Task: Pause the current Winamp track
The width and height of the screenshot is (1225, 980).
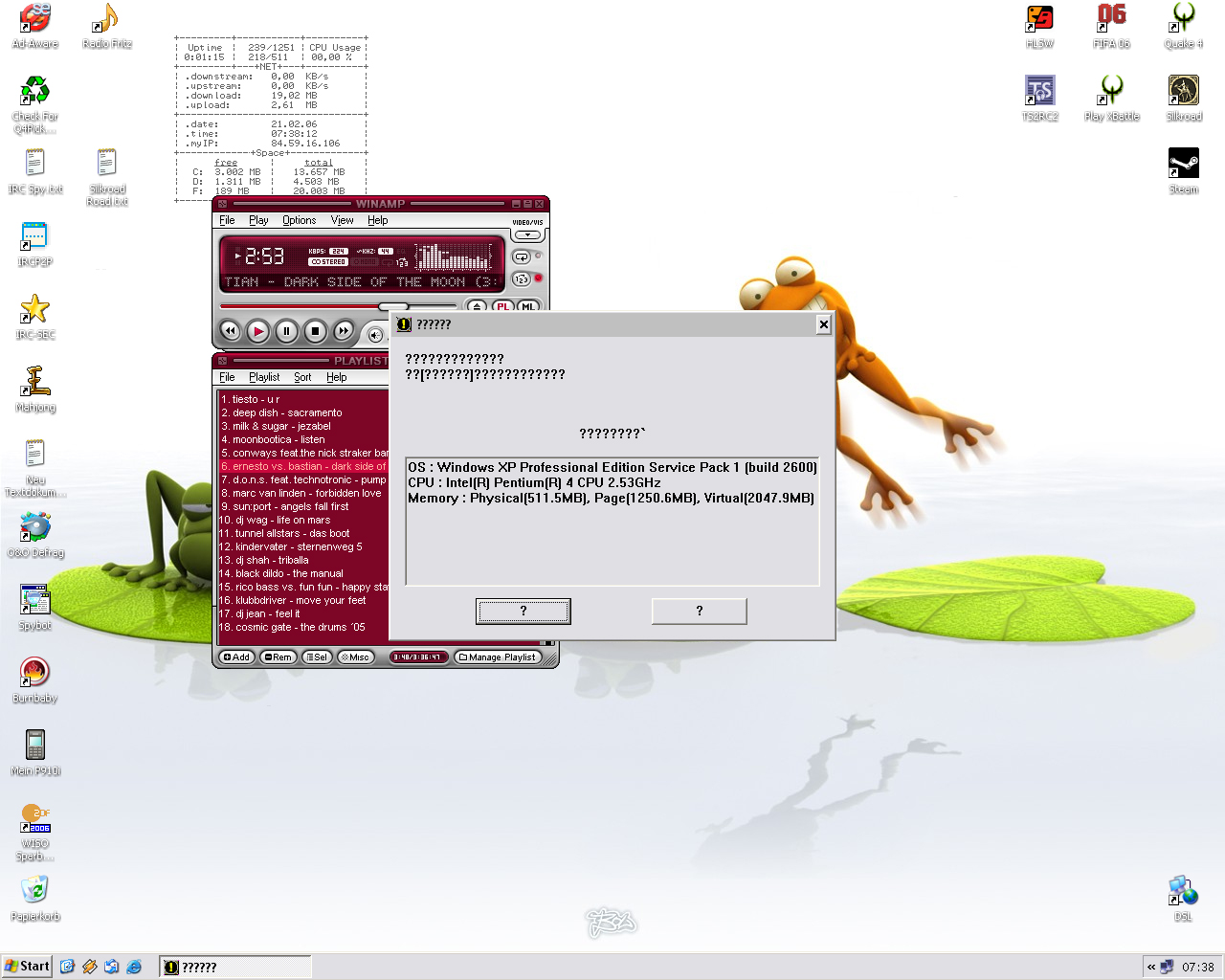Action: [x=286, y=331]
